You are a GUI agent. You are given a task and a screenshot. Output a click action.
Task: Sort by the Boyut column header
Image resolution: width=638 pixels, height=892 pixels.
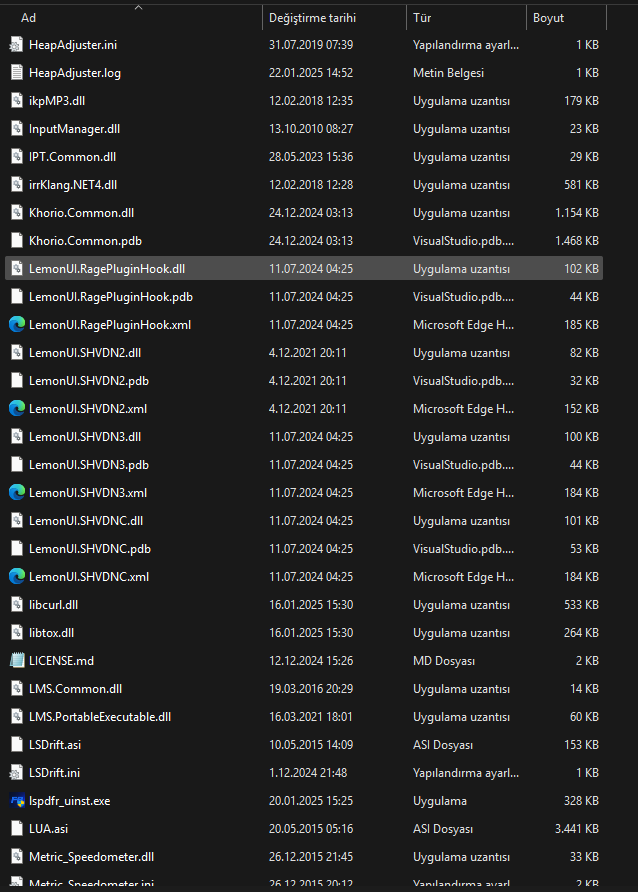[x=548, y=18]
